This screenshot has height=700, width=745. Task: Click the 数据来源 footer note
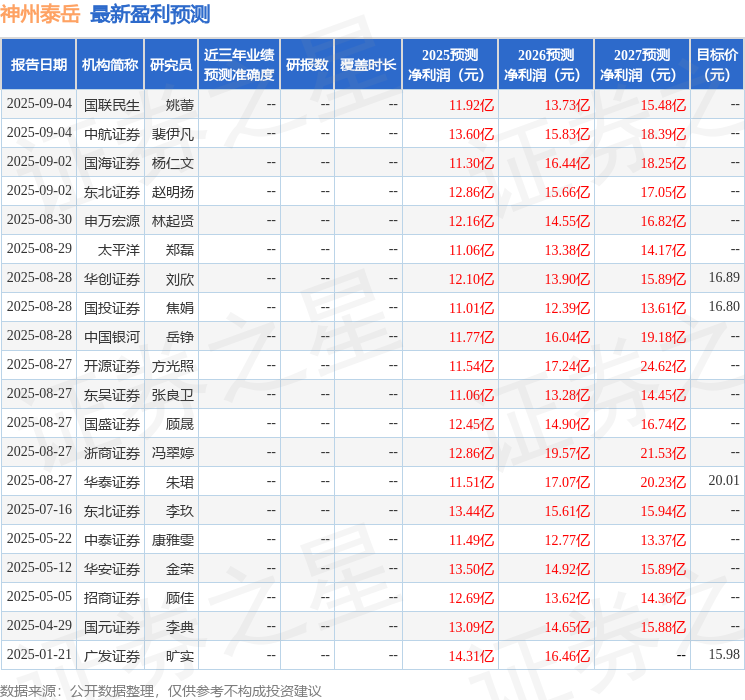(x=161, y=691)
